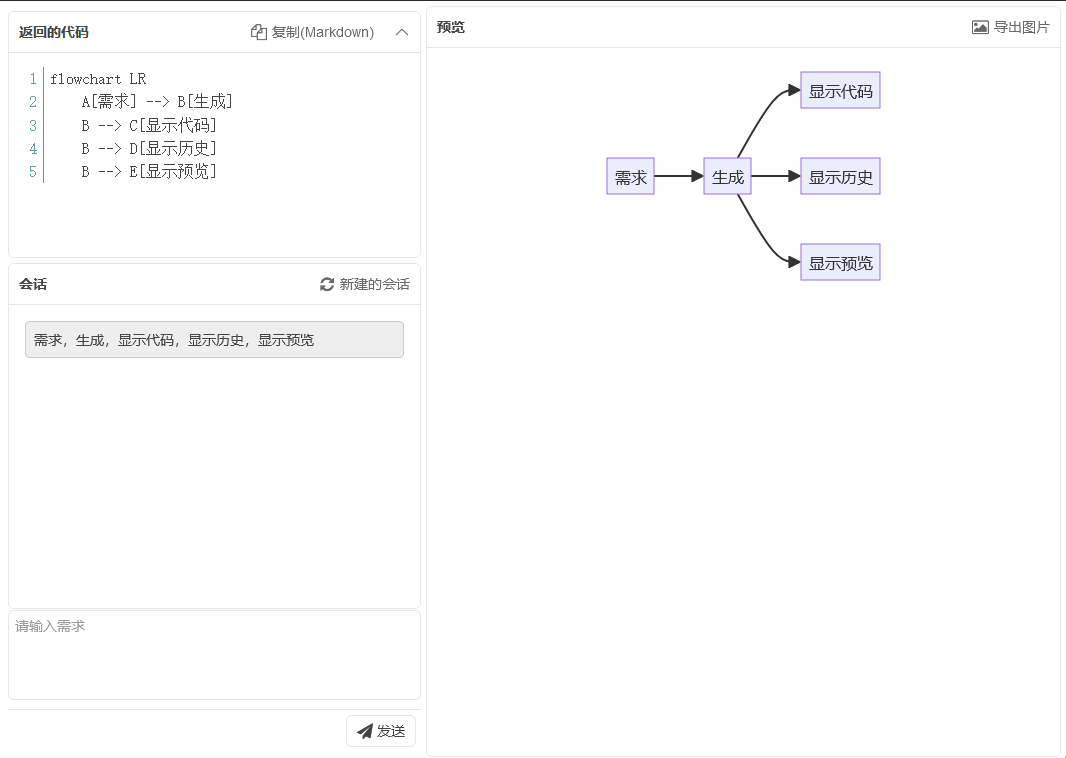1066x758 pixels.
Task: Place cursor on the 'flowchart LR' code line
Action: coord(98,79)
